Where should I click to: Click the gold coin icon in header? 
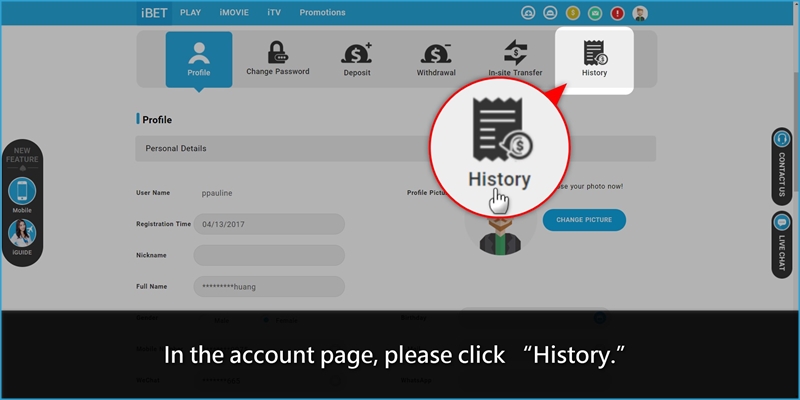[573, 13]
